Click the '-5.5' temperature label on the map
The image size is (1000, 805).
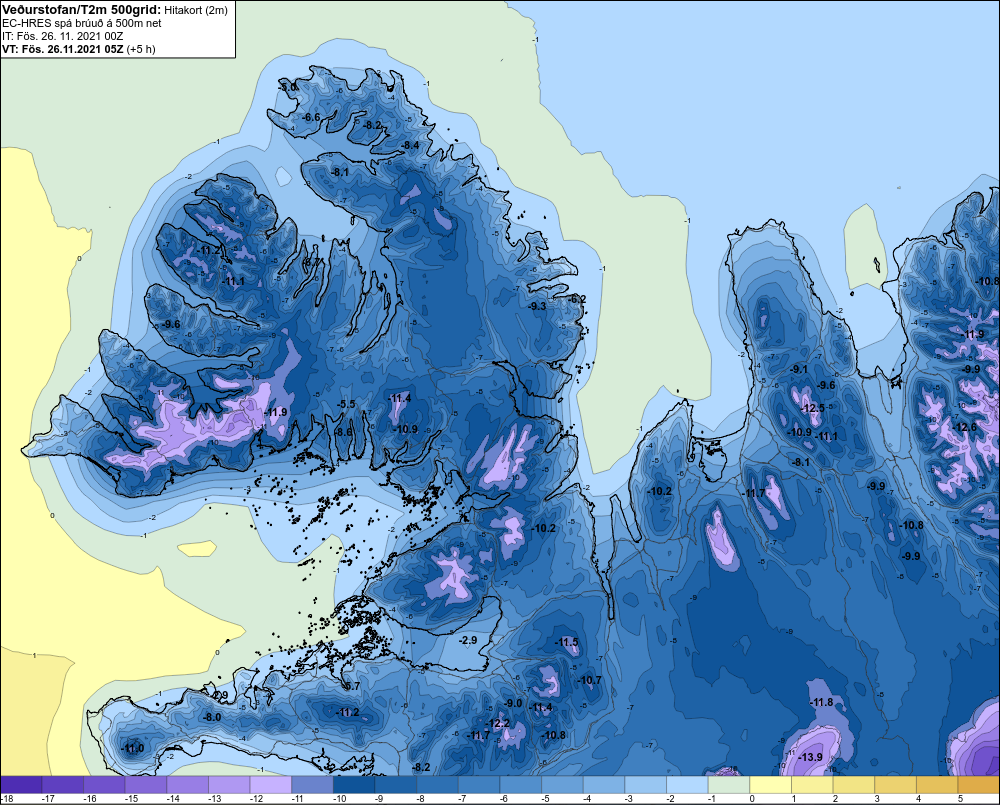tap(346, 404)
